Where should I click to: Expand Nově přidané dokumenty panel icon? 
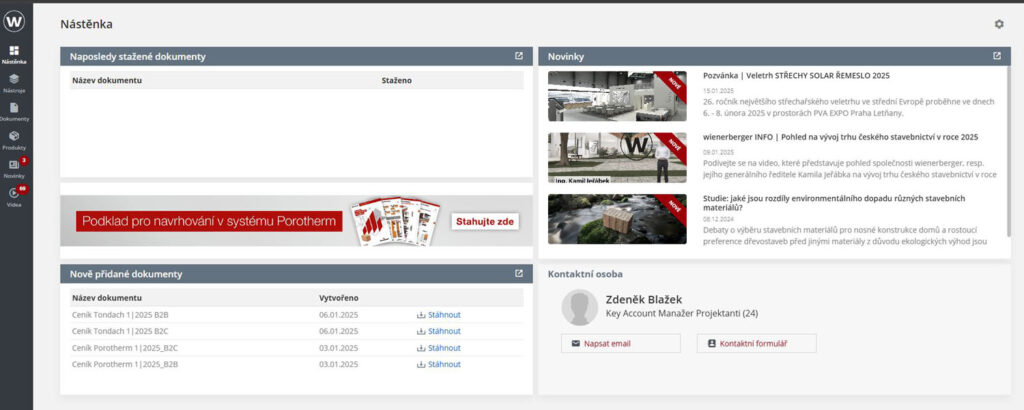(x=519, y=273)
